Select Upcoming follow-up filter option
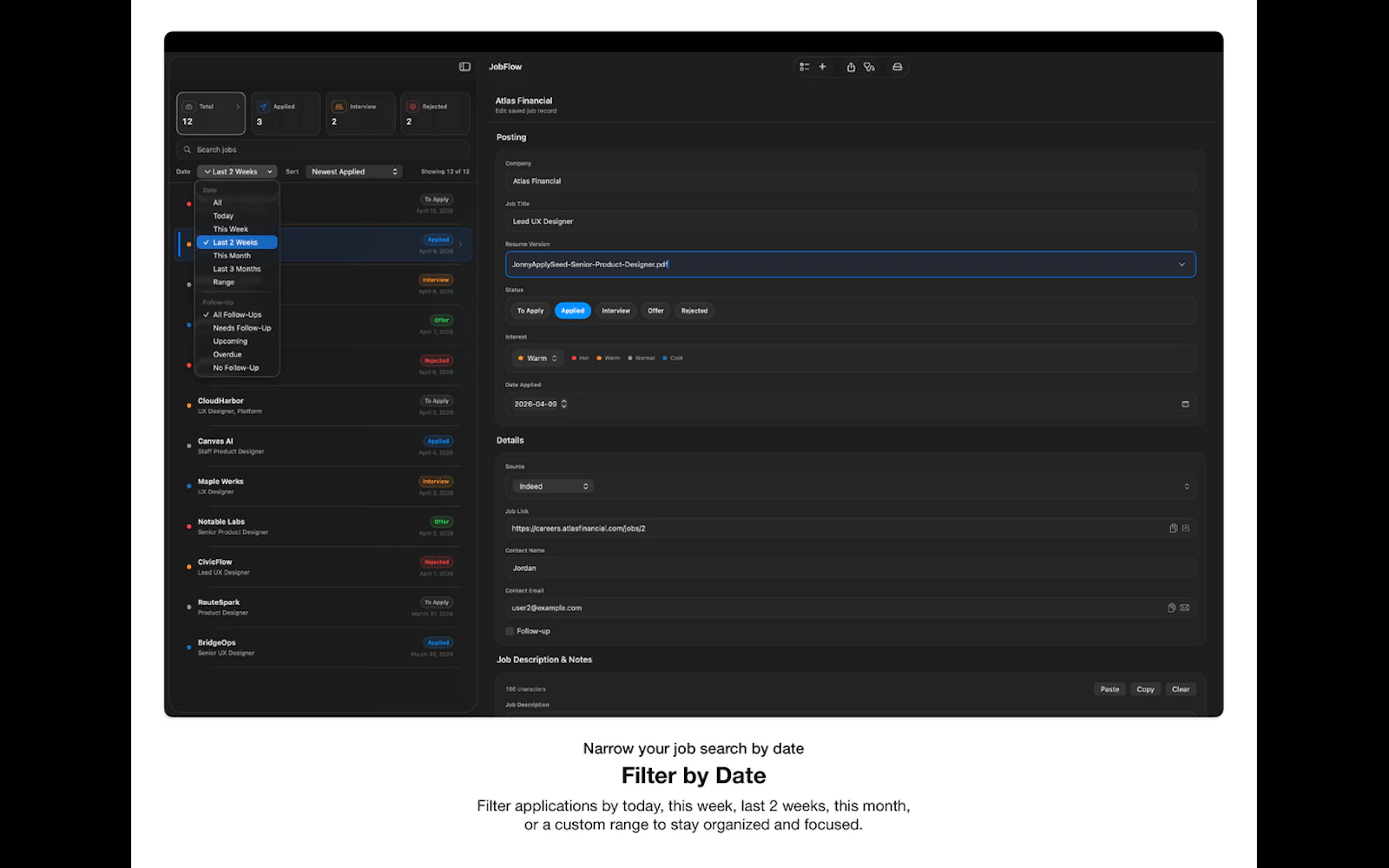Viewport: 1389px width, 868px height. coord(237,341)
